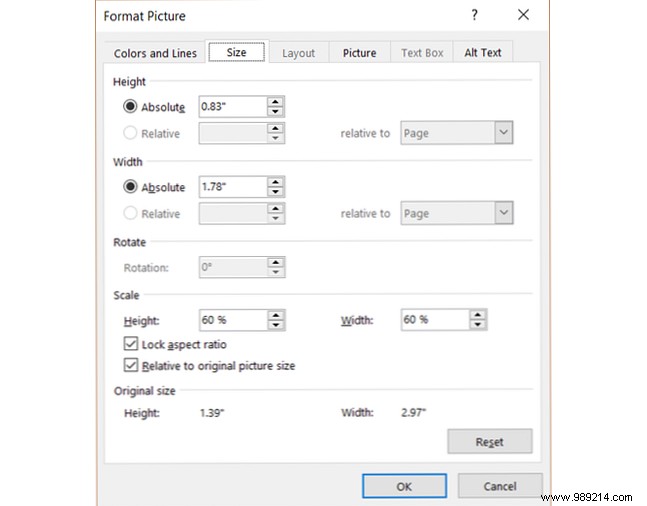The height and width of the screenshot is (506, 647).
Task: Click Width Absolute field showing 1.78"
Action: (233, 187)
